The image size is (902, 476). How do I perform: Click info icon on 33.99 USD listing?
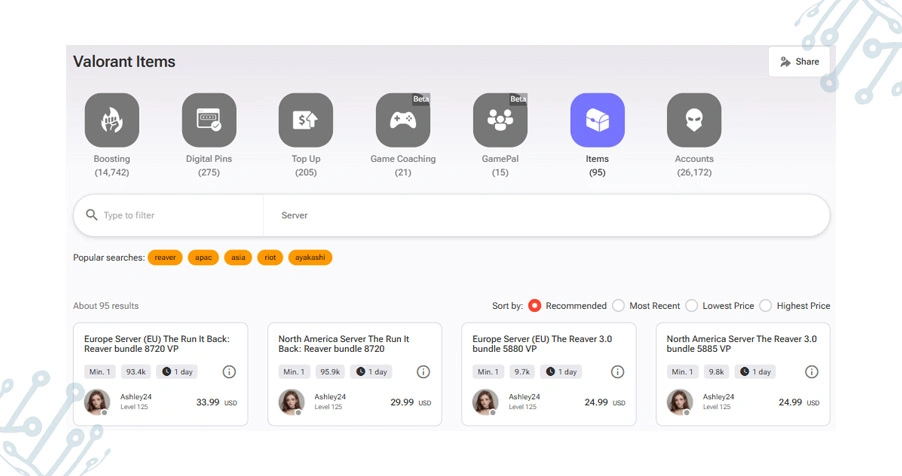click(x=229, y=372)
